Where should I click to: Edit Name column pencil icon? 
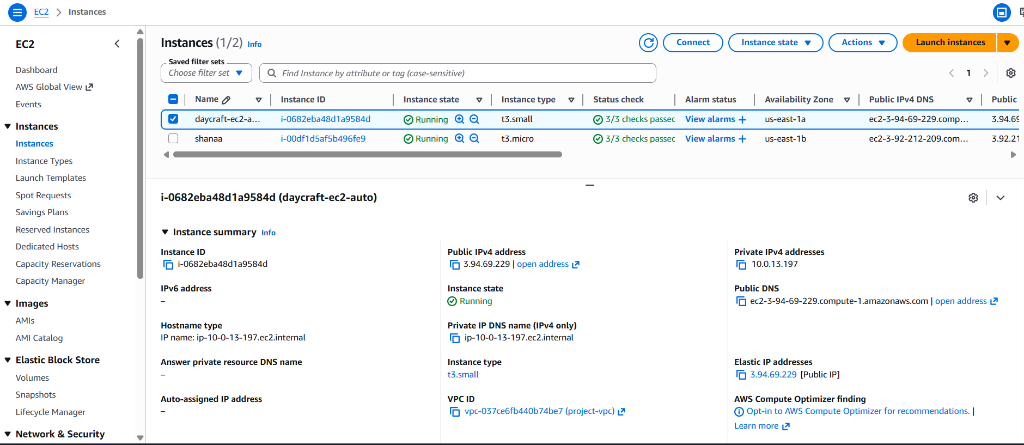click(227, 100)
